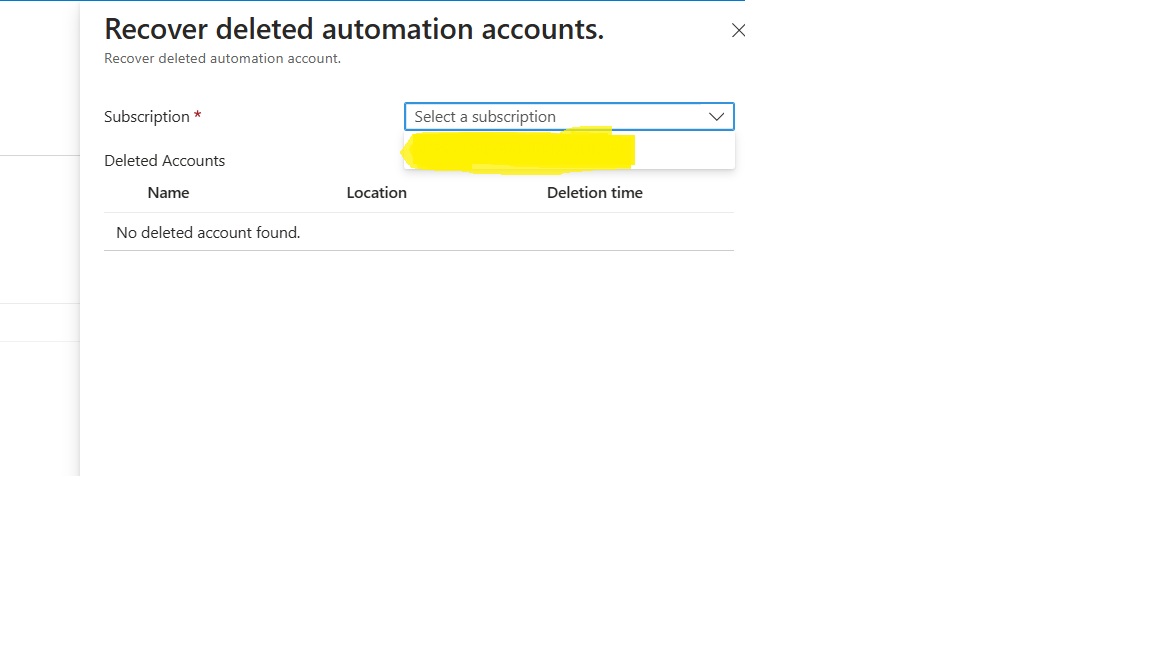
Task: Click the X icon to close the panel
Action: [738, 31]
